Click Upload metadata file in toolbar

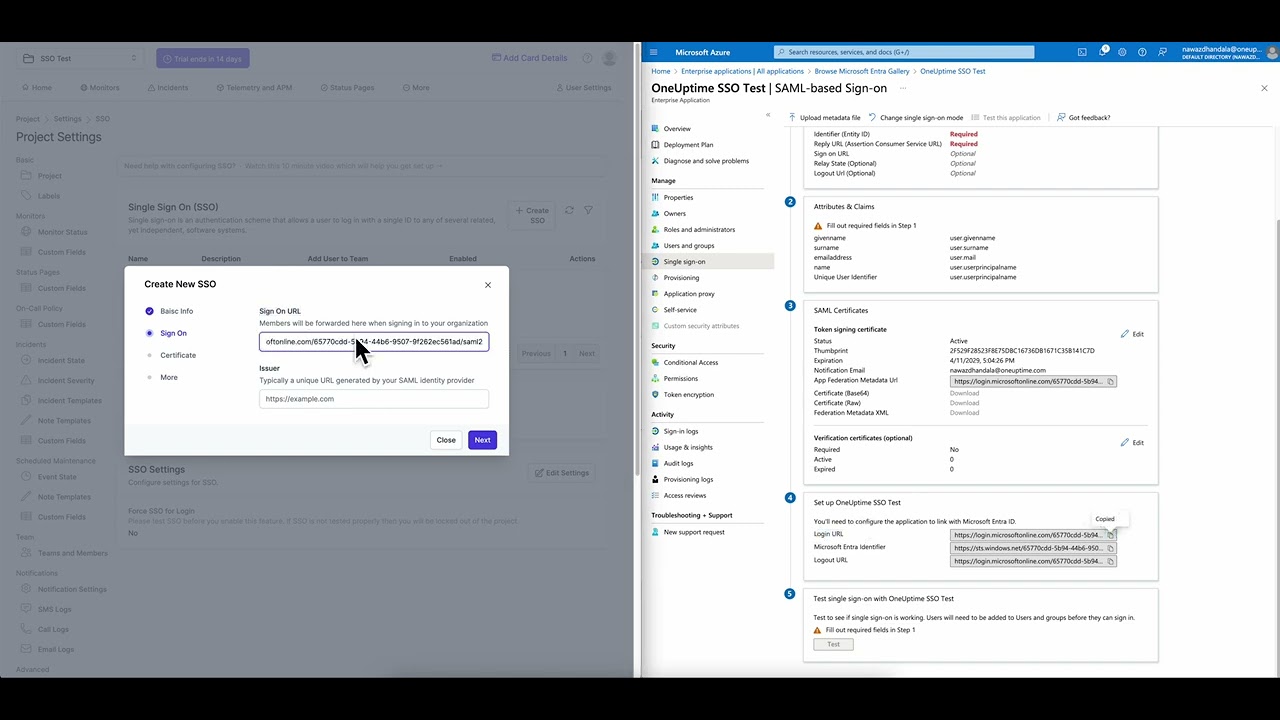(x=824, y=118)
